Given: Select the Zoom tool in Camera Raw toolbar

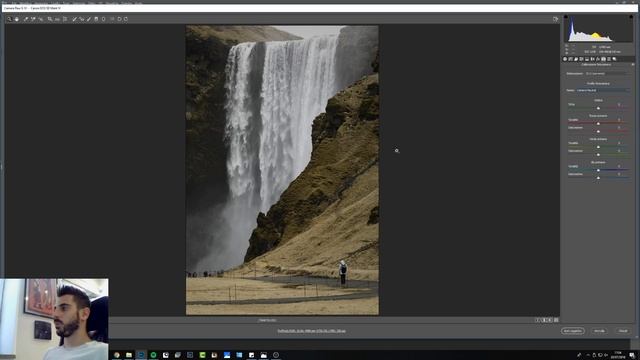Looking at the screenshot, I should coord(9,19).
